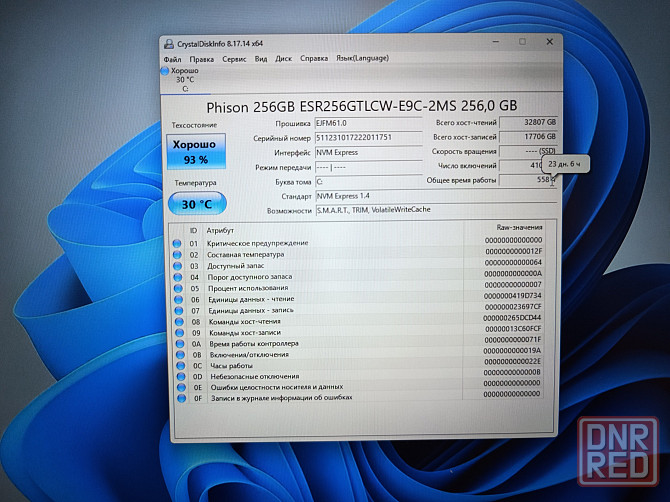
Task: Click status icon for attribute 01 Критическое предупреждение
Action: pos(177,244)
